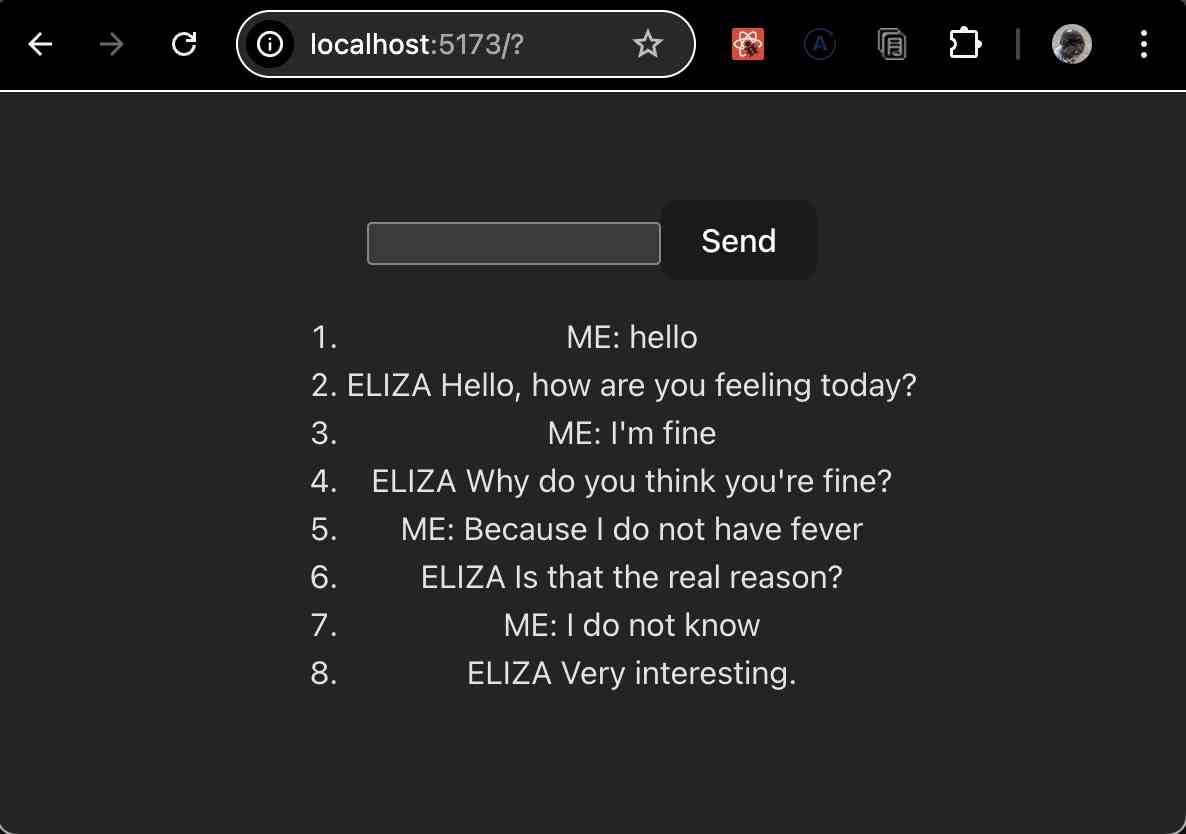Bookmark this page with the star
Image resolution: width=1186 pixels, height=834 pixels.
coord(648,44)
